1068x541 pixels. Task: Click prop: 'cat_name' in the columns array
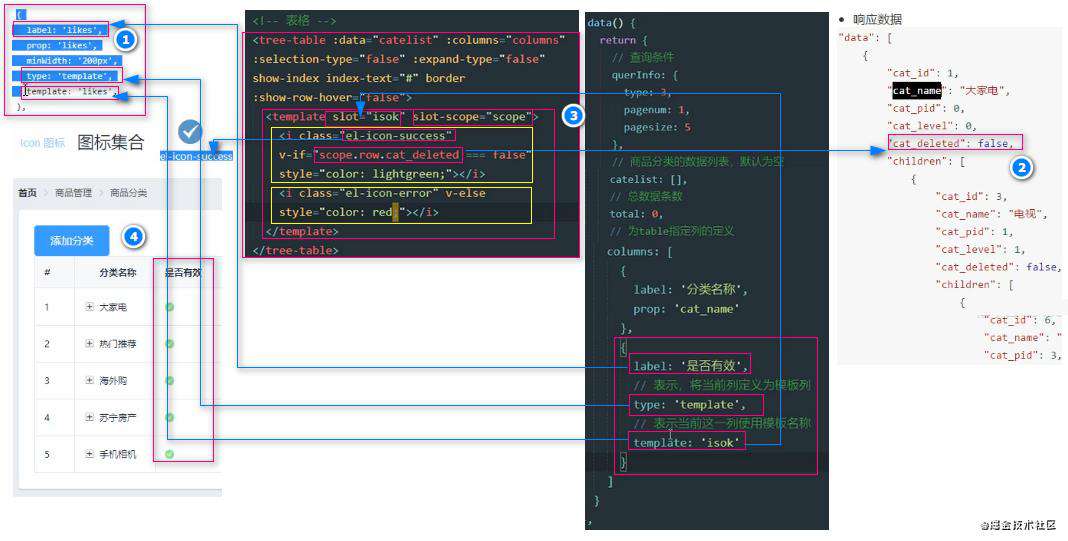687,309
